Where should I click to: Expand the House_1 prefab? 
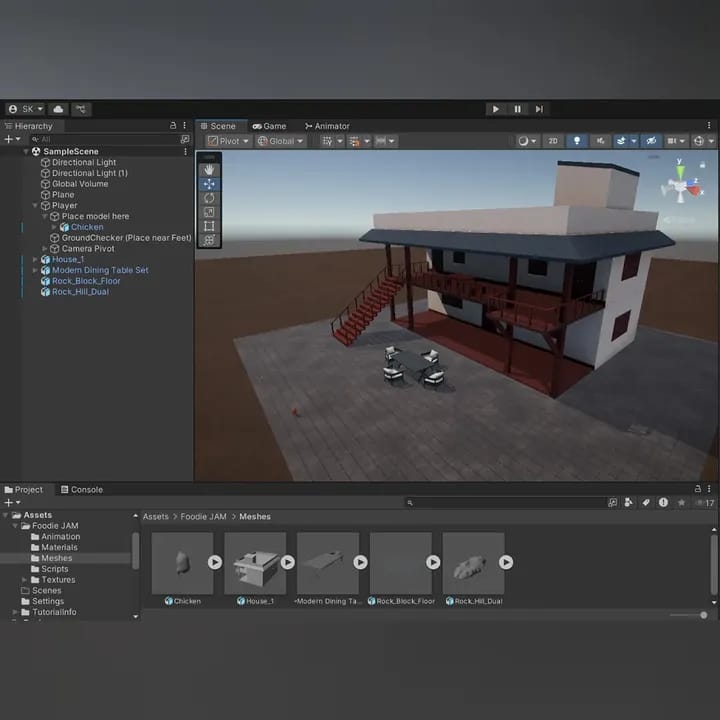[x=35, y=259]
